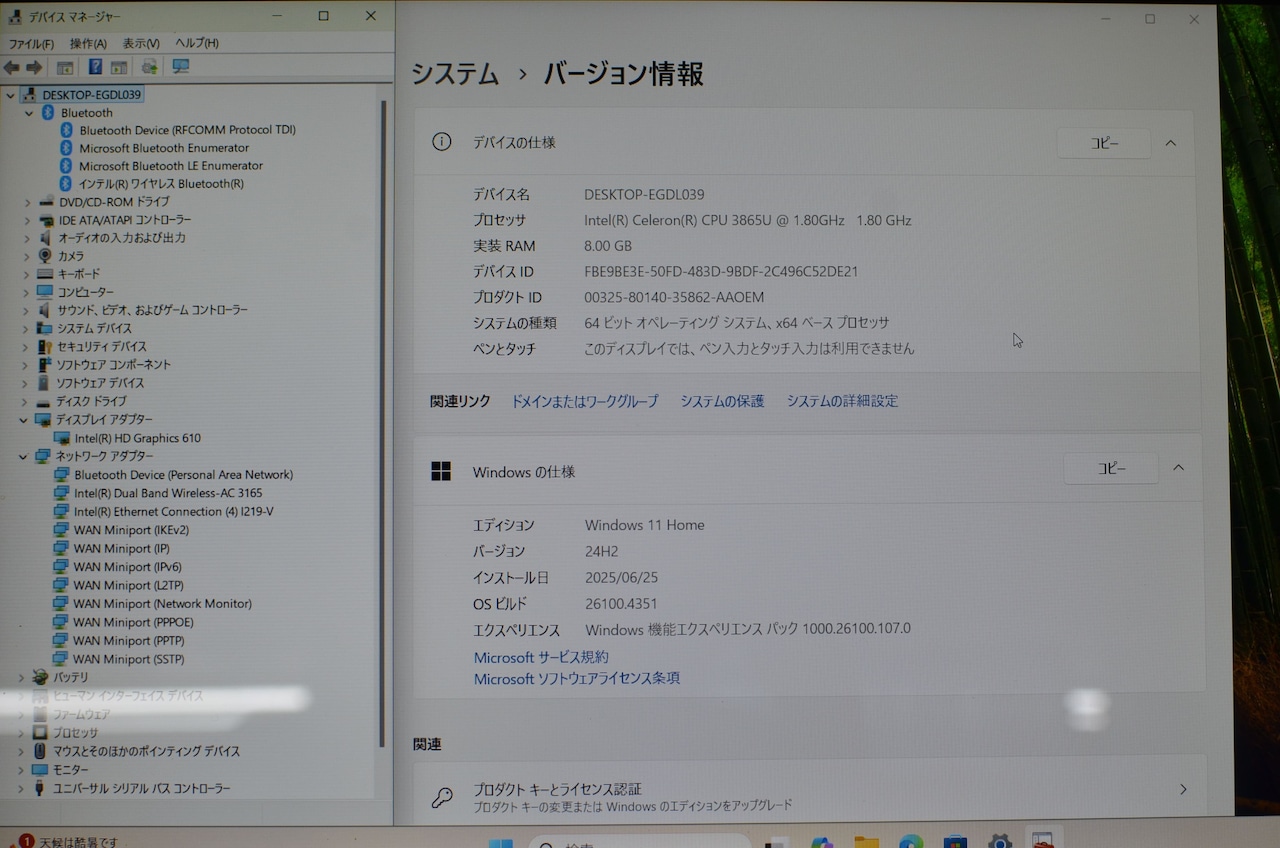Select Intel(R) Dual Band Wireless-AC 3165 adapter
The width and height of the screenshot is (1280, 848).
click(x=167, y=493)
